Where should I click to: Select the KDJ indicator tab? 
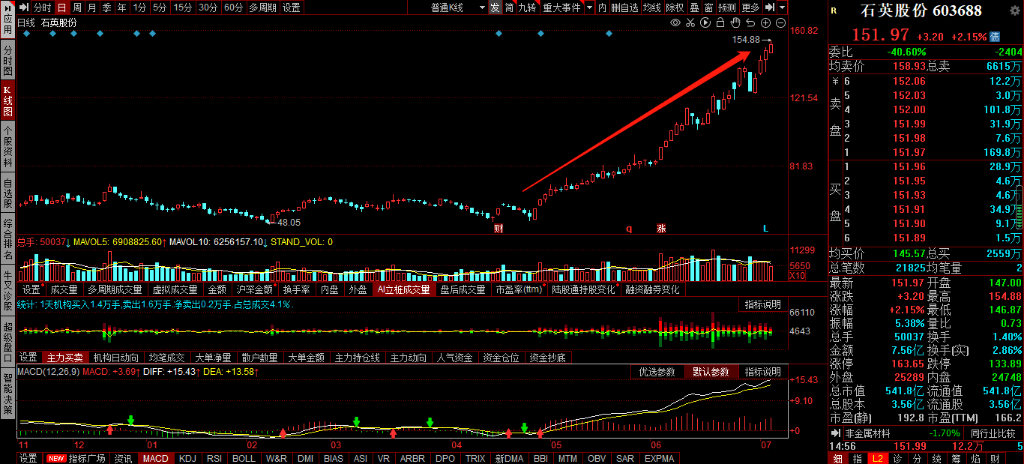point(186,458)
